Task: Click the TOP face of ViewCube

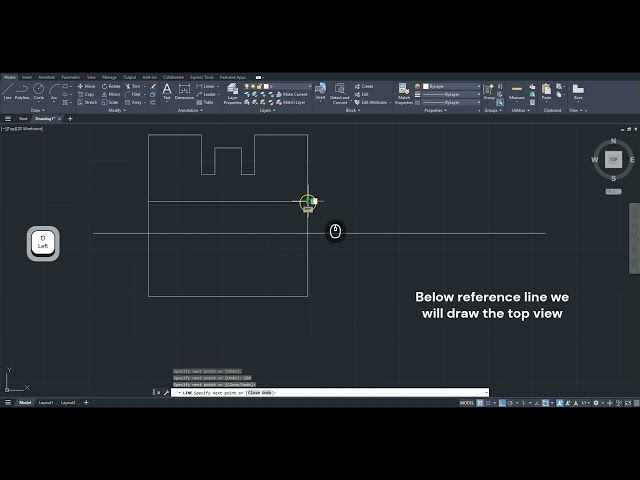Action: (x=613, y=160)
